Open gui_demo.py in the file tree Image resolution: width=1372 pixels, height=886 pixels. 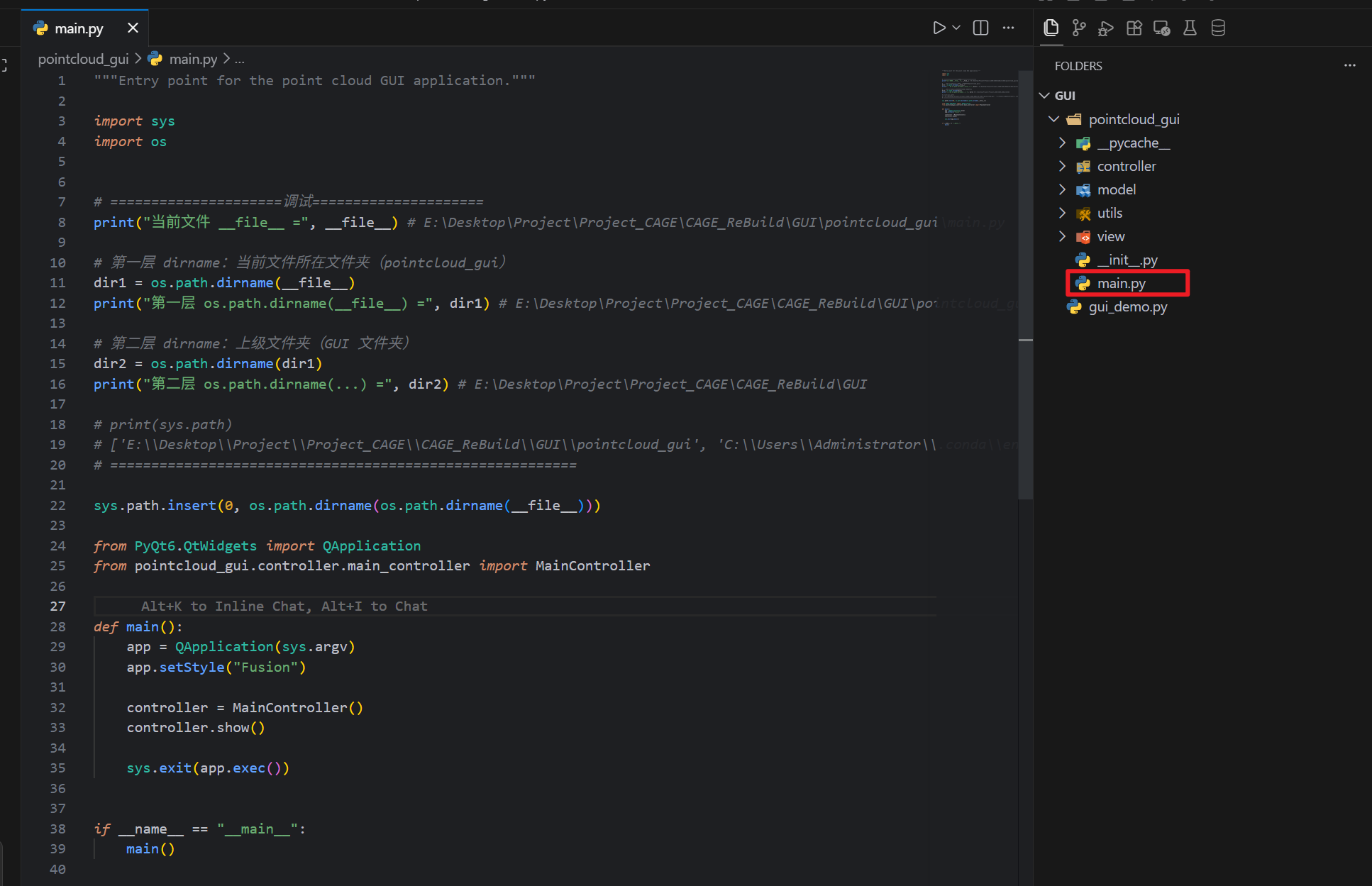click(x=1127, y=306)
